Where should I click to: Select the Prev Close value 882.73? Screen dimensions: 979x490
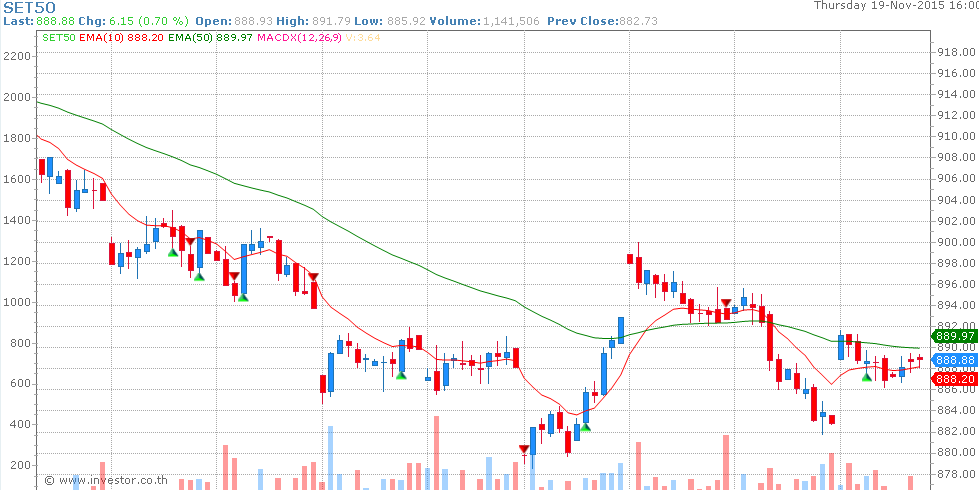click(x=638, y=21)
